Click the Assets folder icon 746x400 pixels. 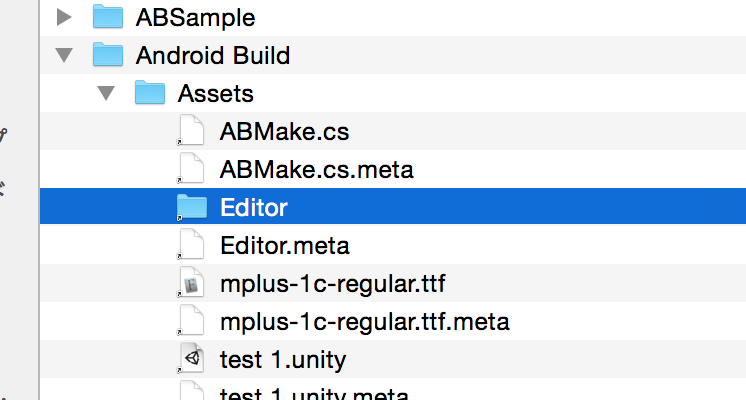149,93
